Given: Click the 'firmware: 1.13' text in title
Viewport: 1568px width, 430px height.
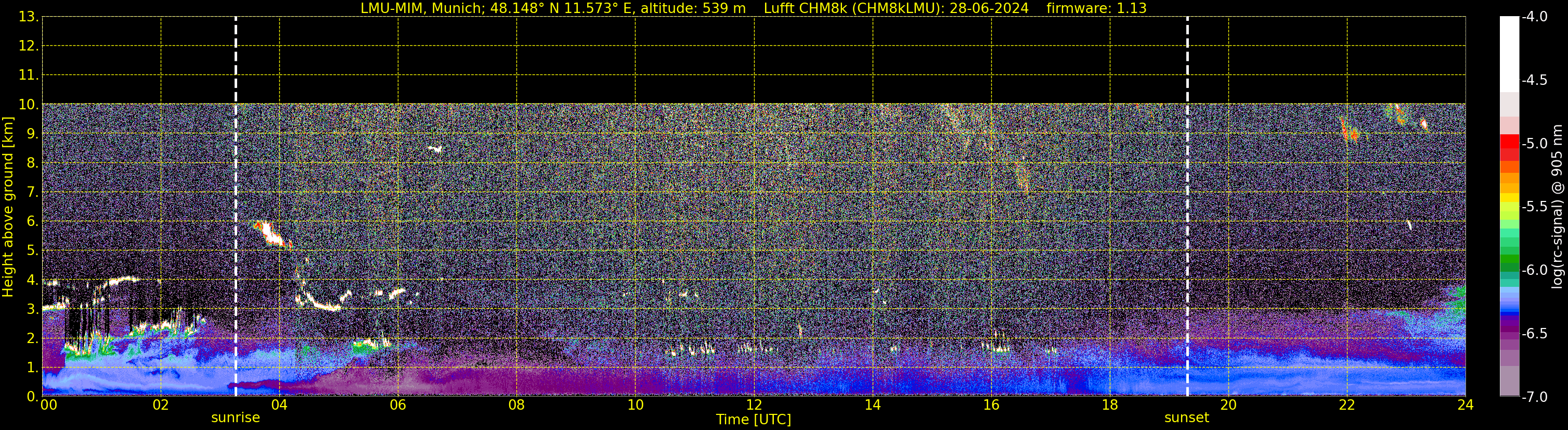Looking at the screenshot, I should pyautogui.click(x=1096, y=8).
